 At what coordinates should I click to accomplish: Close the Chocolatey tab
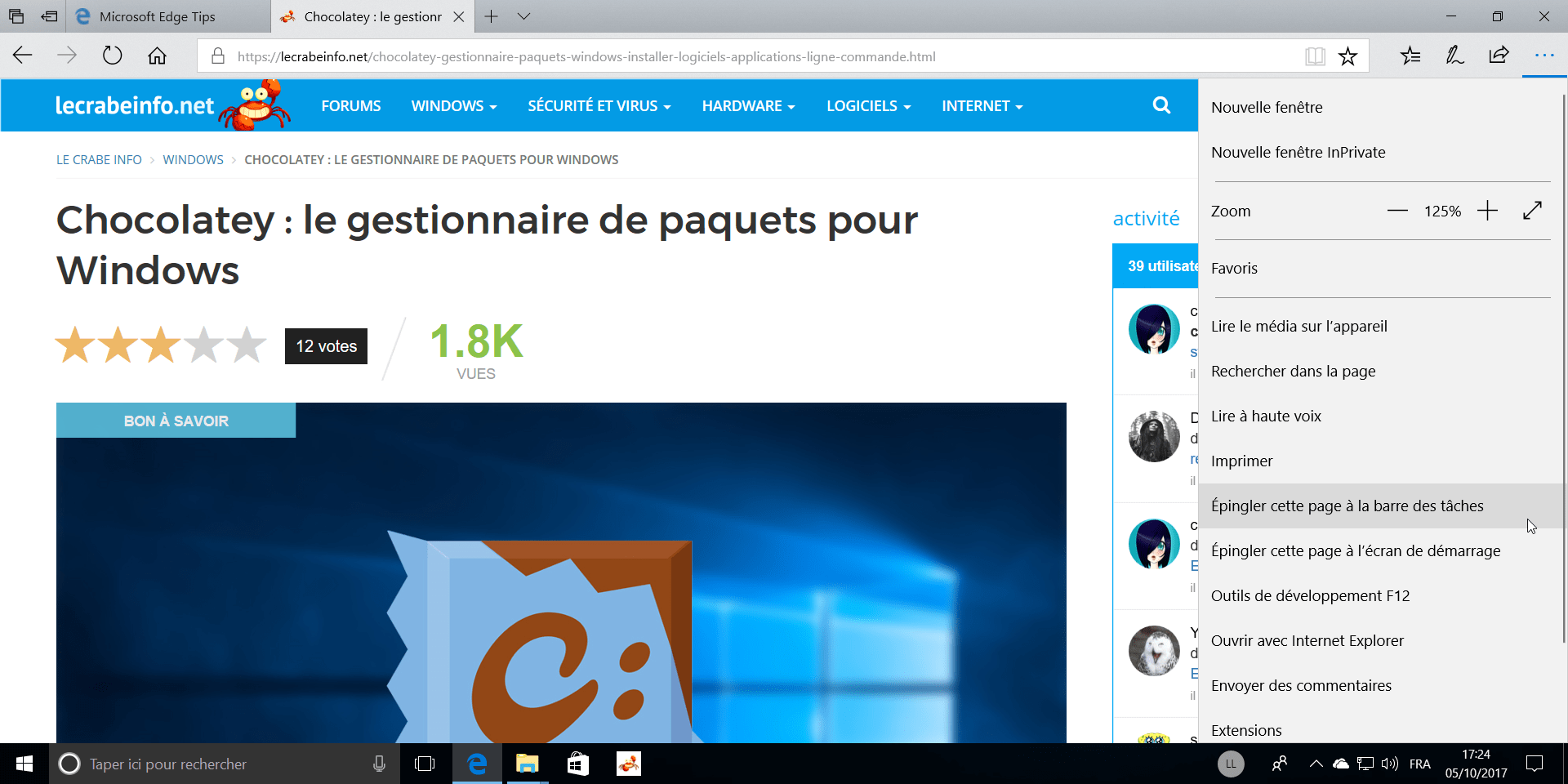pyautogui.click(x=459, y=16)
